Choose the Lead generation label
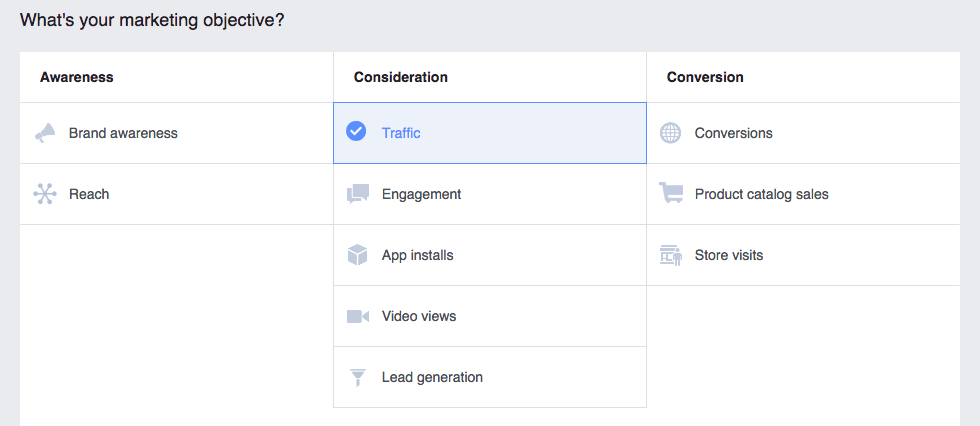The image size is (980, 426). (x=432, y=377)
